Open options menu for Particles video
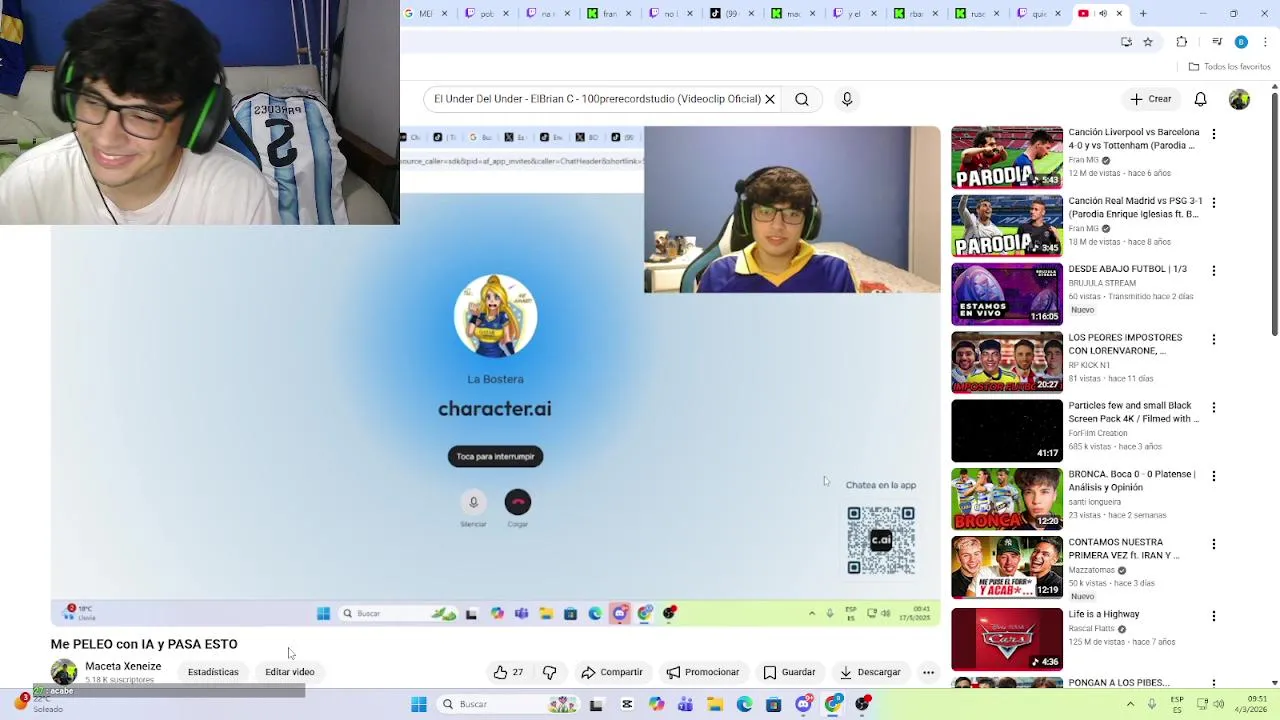The image size is (1280, 720). point(1214,407)
